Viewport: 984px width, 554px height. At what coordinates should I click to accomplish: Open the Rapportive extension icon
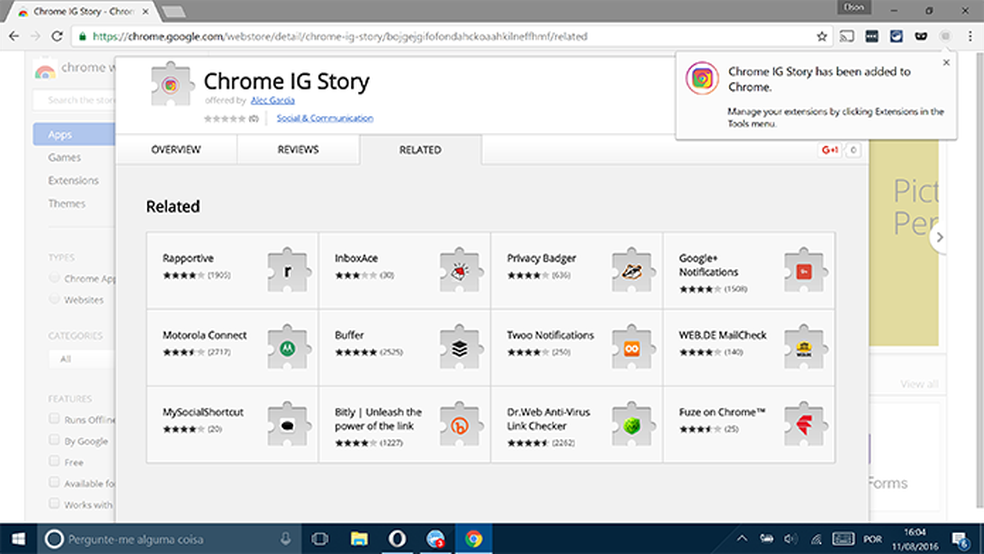[289, 270]
